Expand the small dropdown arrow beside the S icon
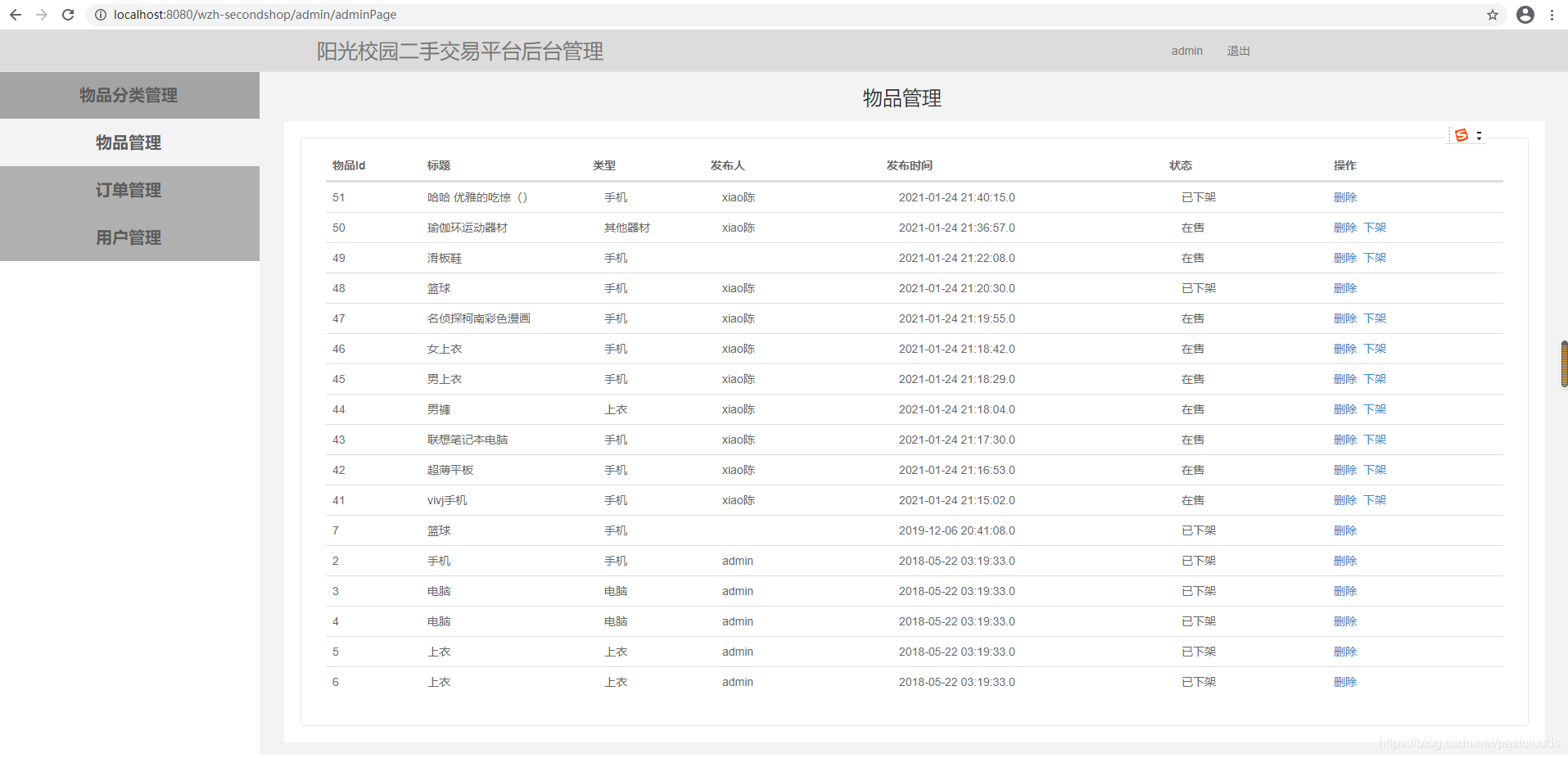 1479,135
